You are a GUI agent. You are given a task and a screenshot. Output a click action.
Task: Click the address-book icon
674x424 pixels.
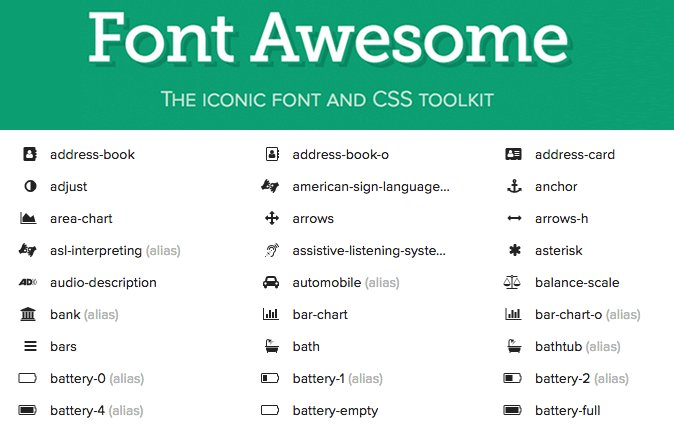pos(30,154)
